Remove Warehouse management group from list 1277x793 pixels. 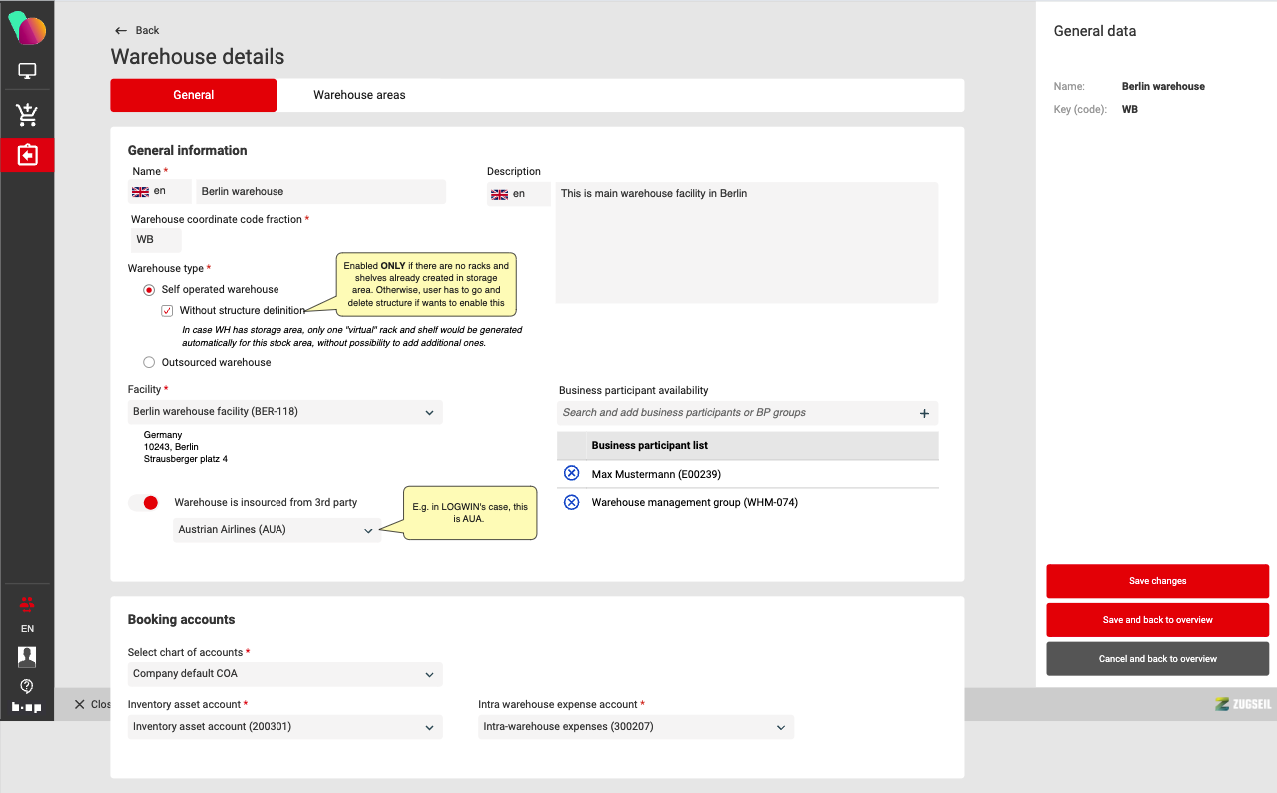tap(571, 502)
